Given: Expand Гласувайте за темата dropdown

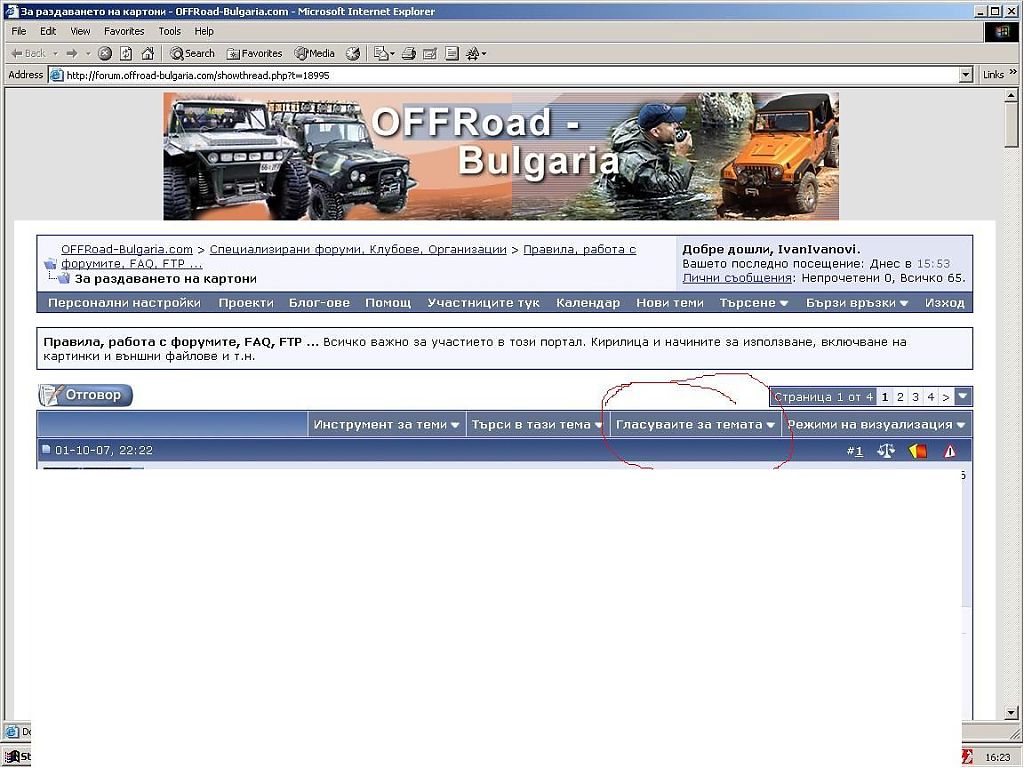Looking at the screenshot, I should click(696, 424).
